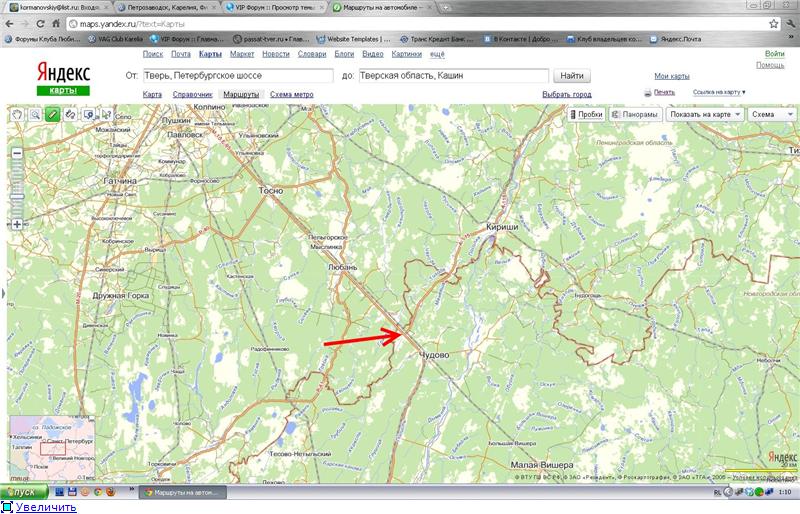Open Яндекс.Почта bookmark

click(676, 39)
